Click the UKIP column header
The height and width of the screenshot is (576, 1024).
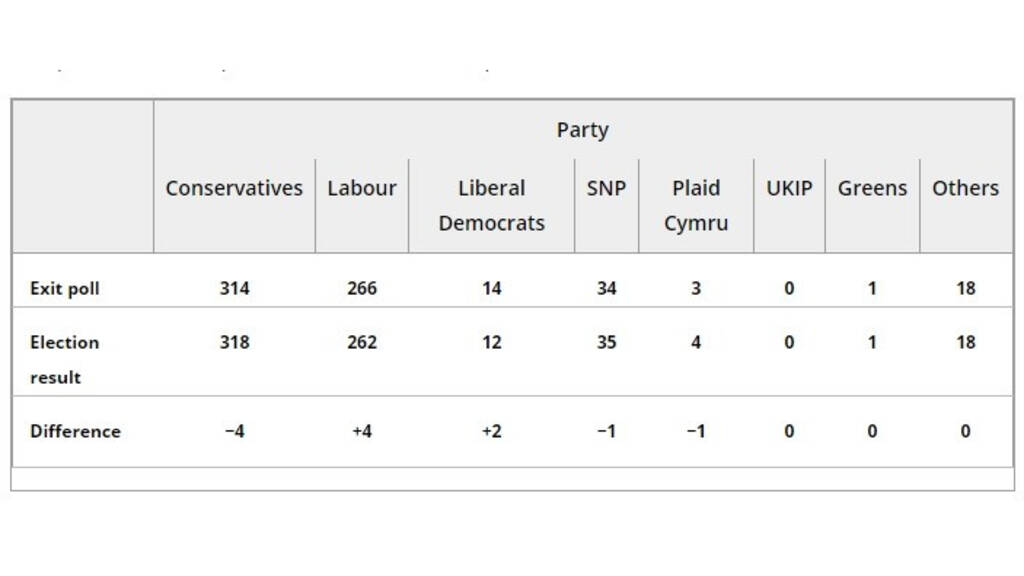coord(789,188)
